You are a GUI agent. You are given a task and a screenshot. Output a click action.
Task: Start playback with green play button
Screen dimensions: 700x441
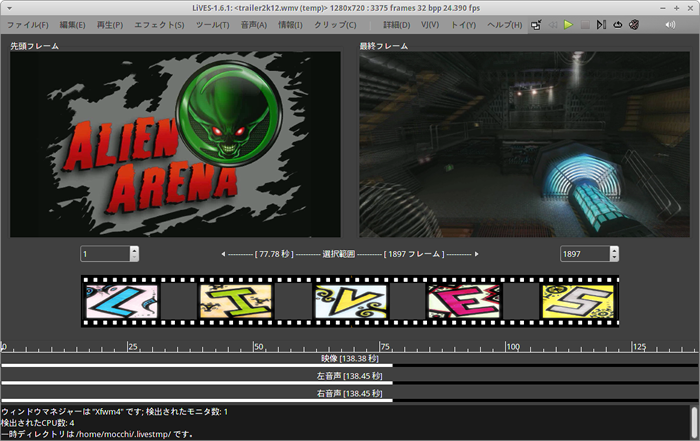coord(568,25)
